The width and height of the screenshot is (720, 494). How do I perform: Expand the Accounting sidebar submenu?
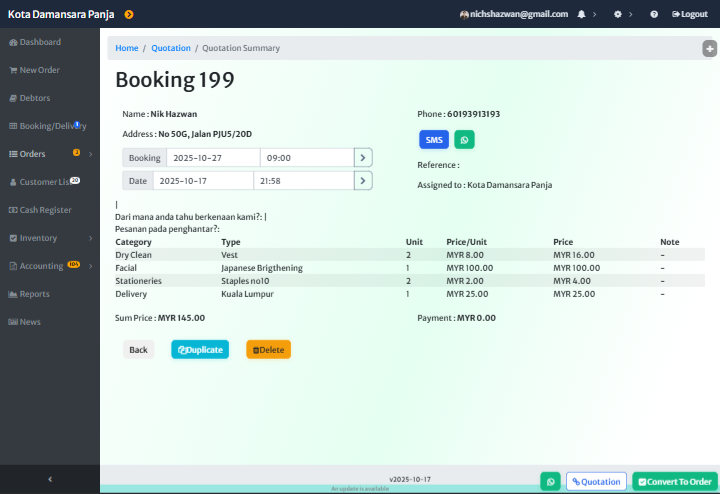[x=90, y=266]
